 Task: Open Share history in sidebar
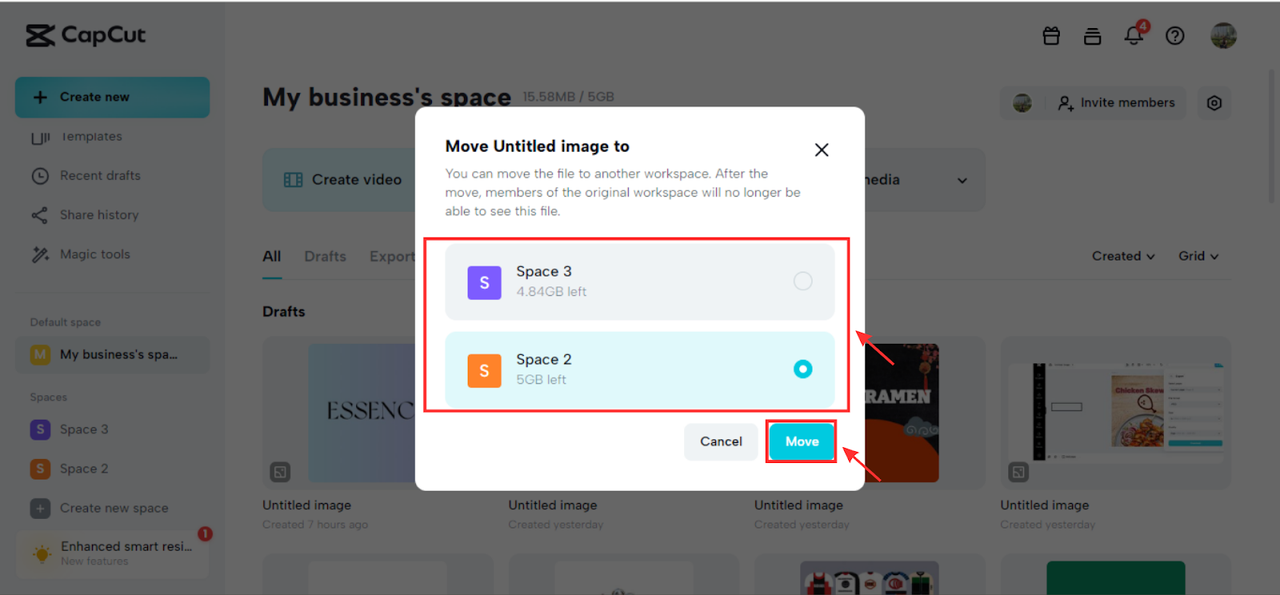[x=100, y=215]
